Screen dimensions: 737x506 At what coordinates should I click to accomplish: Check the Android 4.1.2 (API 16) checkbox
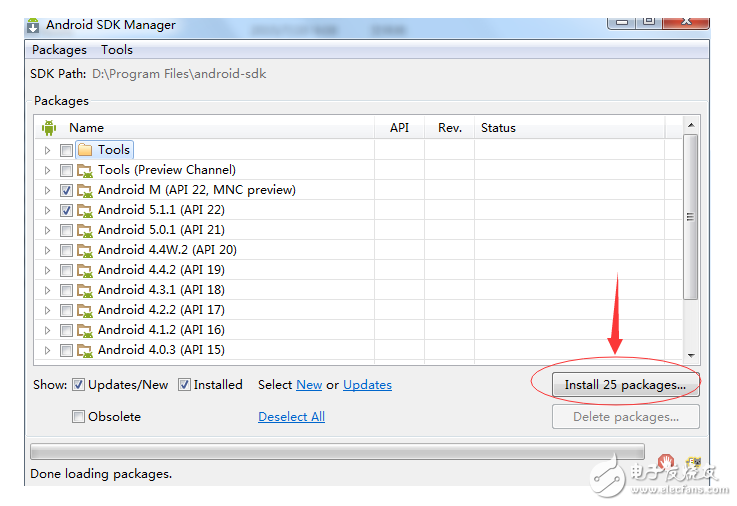coord(66,330)
